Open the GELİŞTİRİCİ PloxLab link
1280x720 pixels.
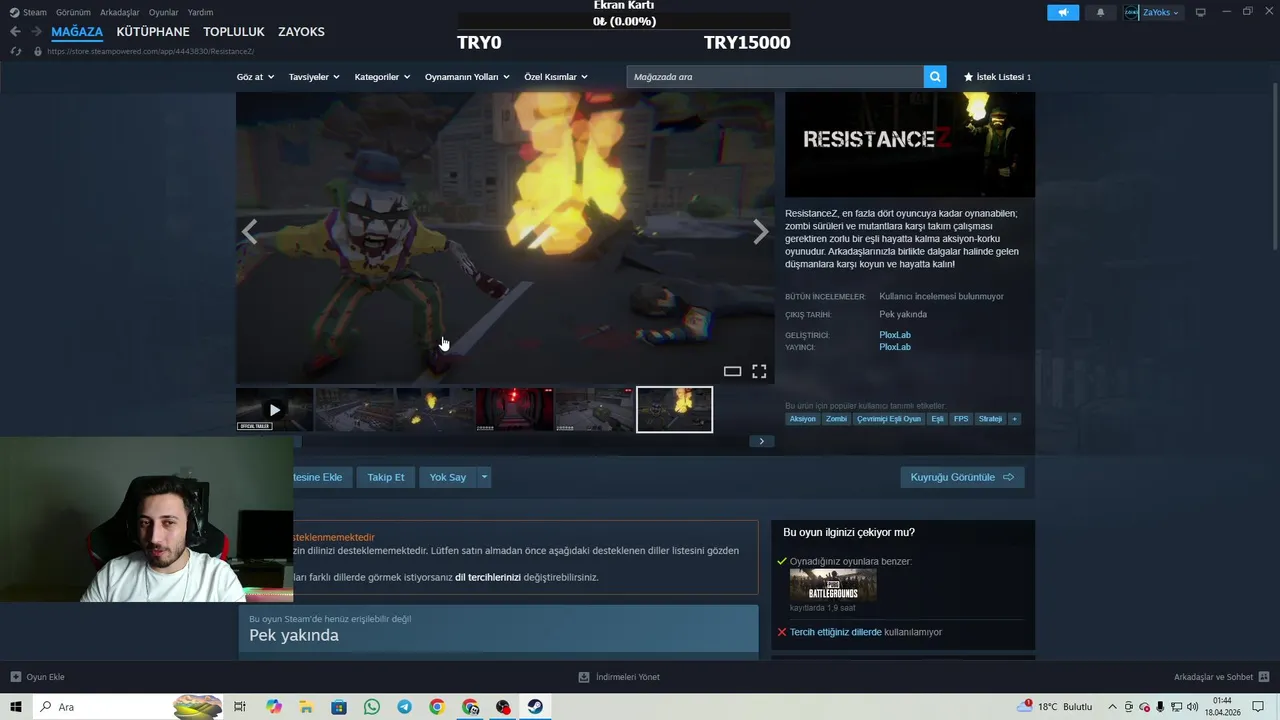pos(895,335)
